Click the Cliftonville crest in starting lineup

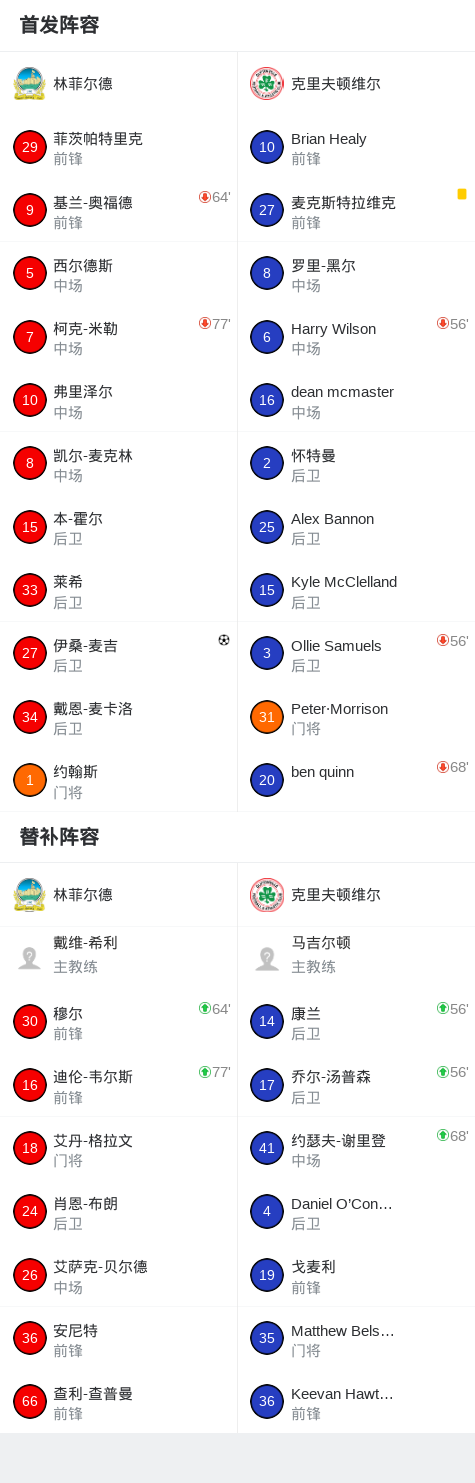click(267, 84)
